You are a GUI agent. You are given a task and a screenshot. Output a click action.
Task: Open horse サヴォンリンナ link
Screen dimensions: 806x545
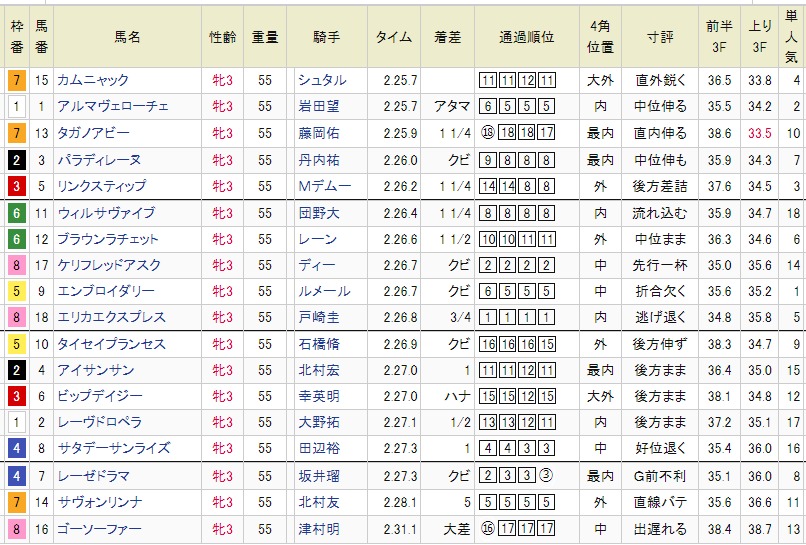(x=100, y=502)
